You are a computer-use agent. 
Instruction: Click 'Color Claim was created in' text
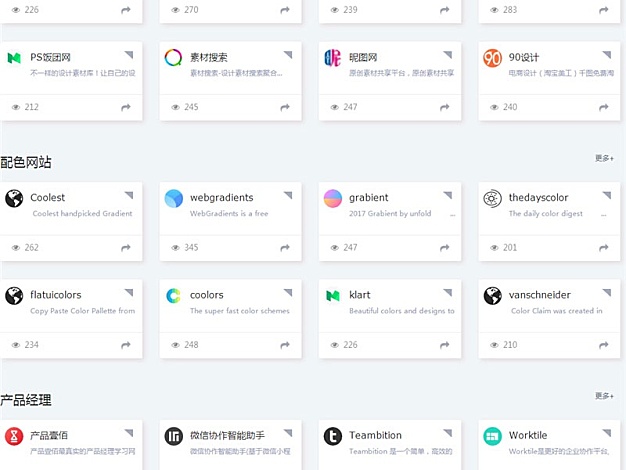[557, 311]
